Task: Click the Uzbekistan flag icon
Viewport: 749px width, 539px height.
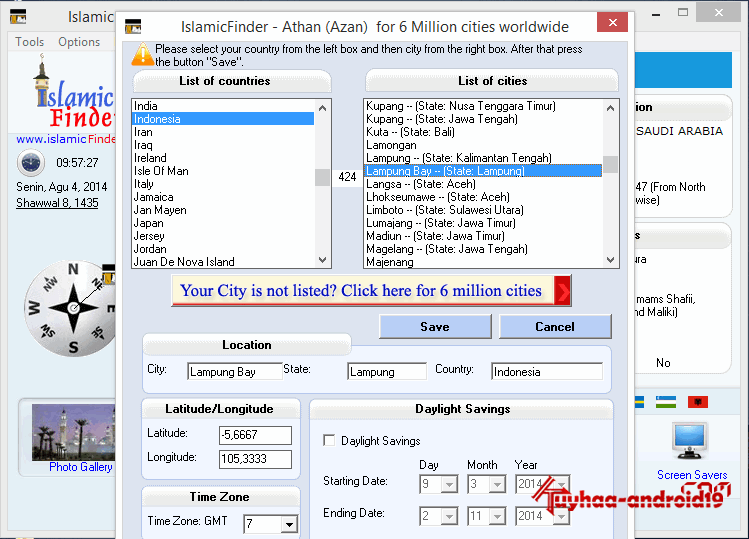Action: (x=666, y=402)
